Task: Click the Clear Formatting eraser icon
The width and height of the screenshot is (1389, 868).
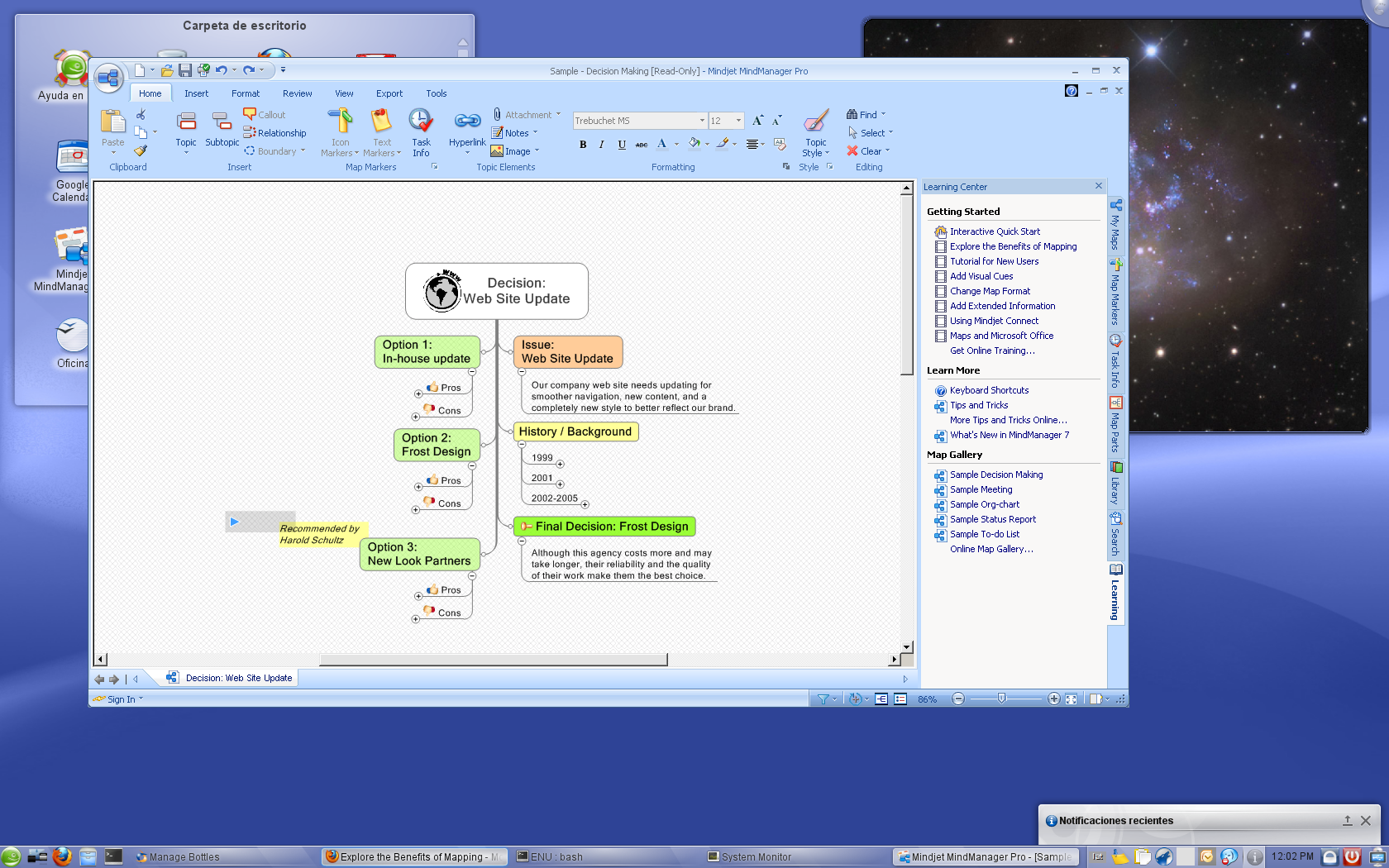Action: click(780, 144)
